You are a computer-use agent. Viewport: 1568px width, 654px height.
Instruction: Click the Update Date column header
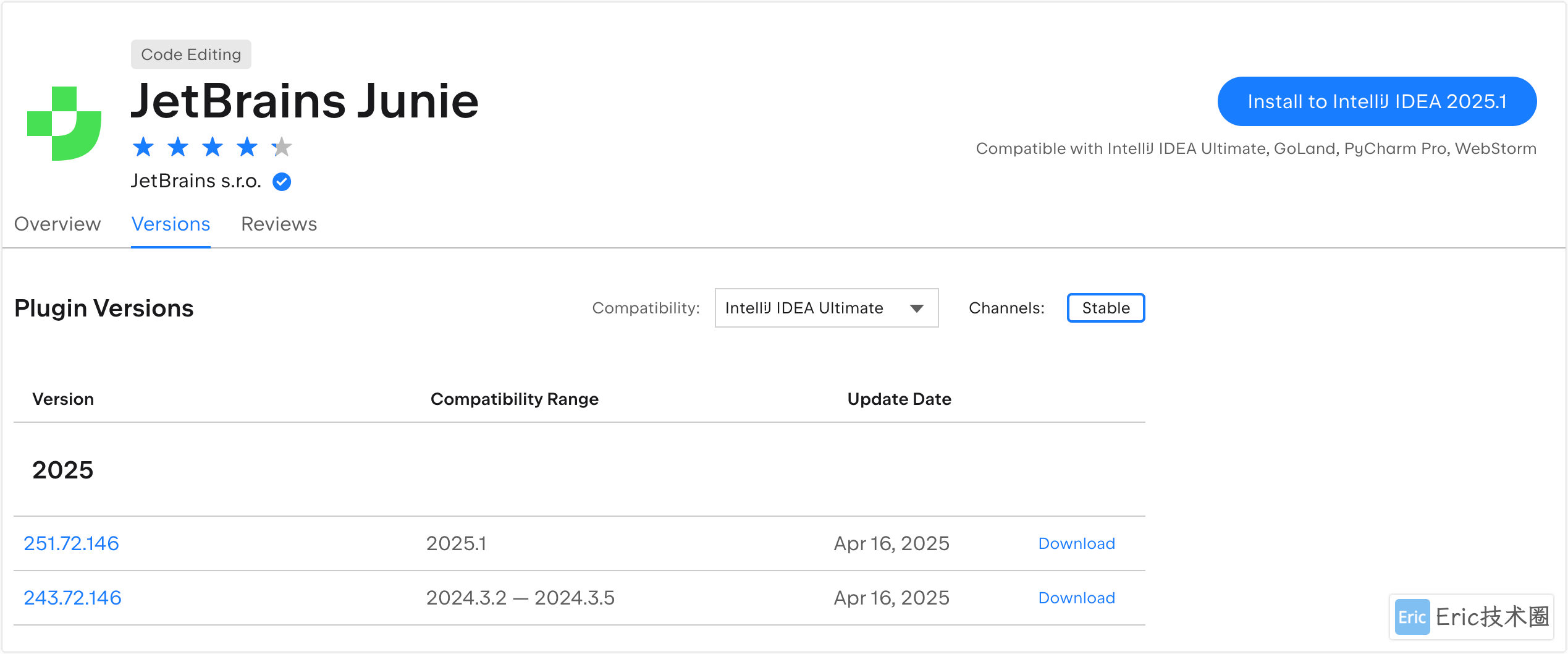click(x=899, y=399)
